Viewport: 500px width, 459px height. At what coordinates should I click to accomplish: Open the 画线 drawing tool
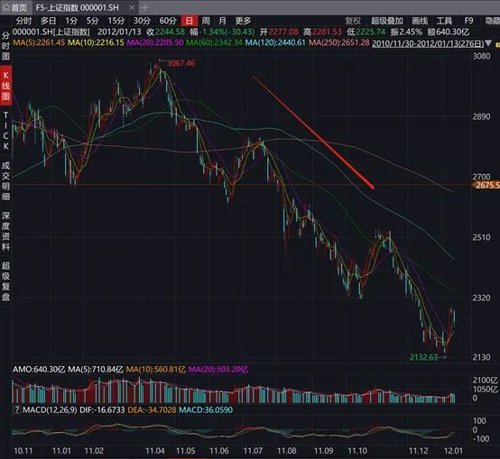tap(420, 21)
